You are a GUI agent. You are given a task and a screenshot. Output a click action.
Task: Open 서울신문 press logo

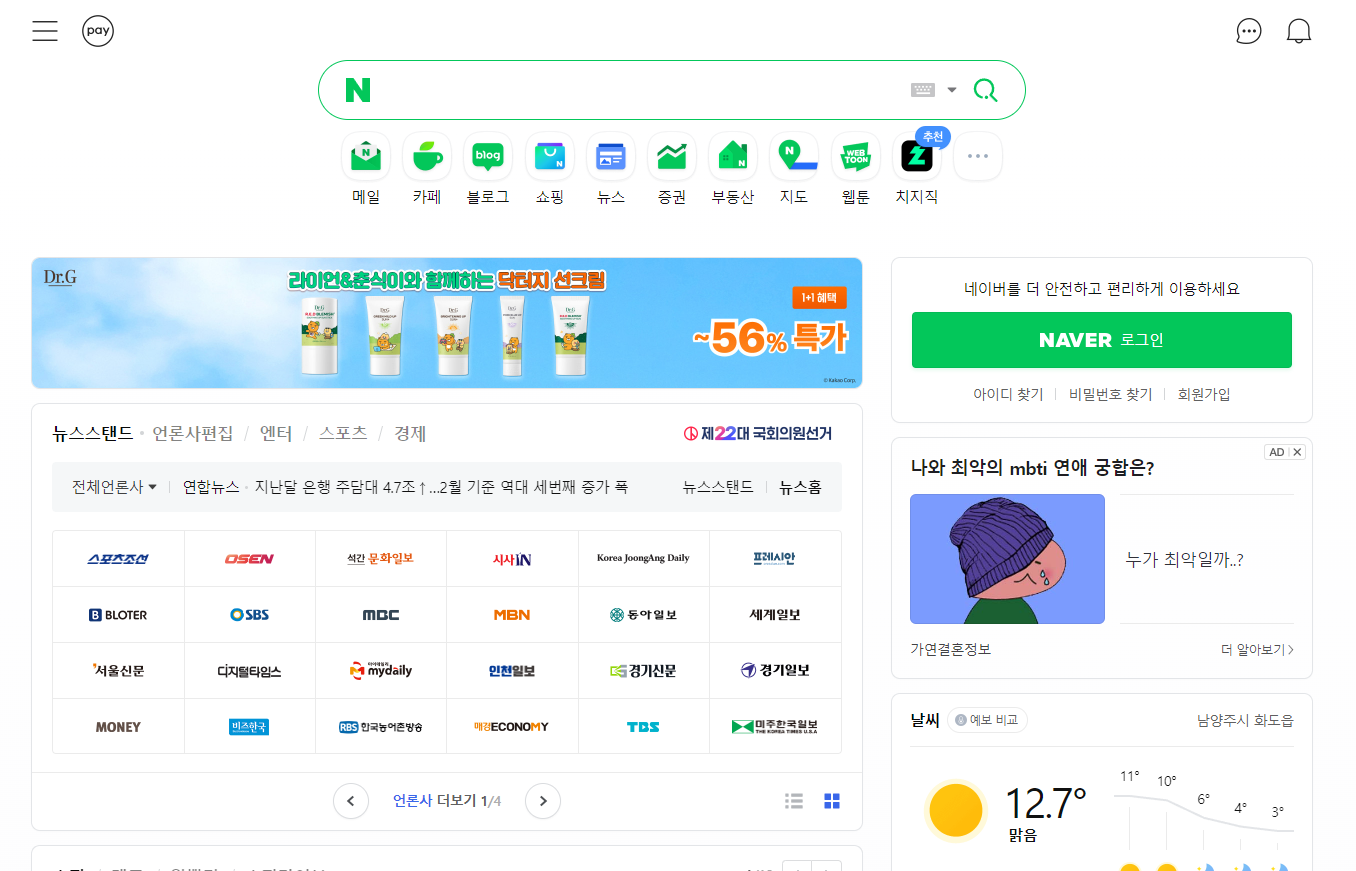pyautogui.click(x=118, y=670)
